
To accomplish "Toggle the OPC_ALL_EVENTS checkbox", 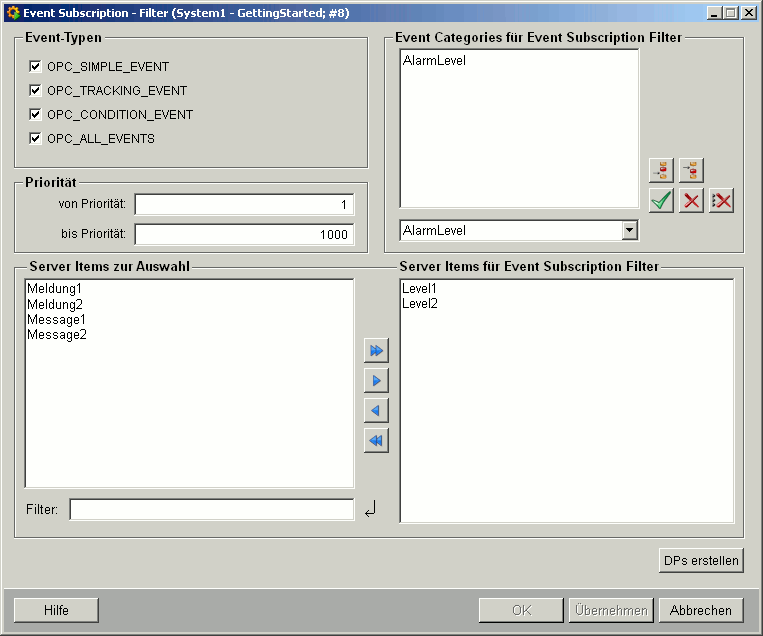I will point(36,139).
